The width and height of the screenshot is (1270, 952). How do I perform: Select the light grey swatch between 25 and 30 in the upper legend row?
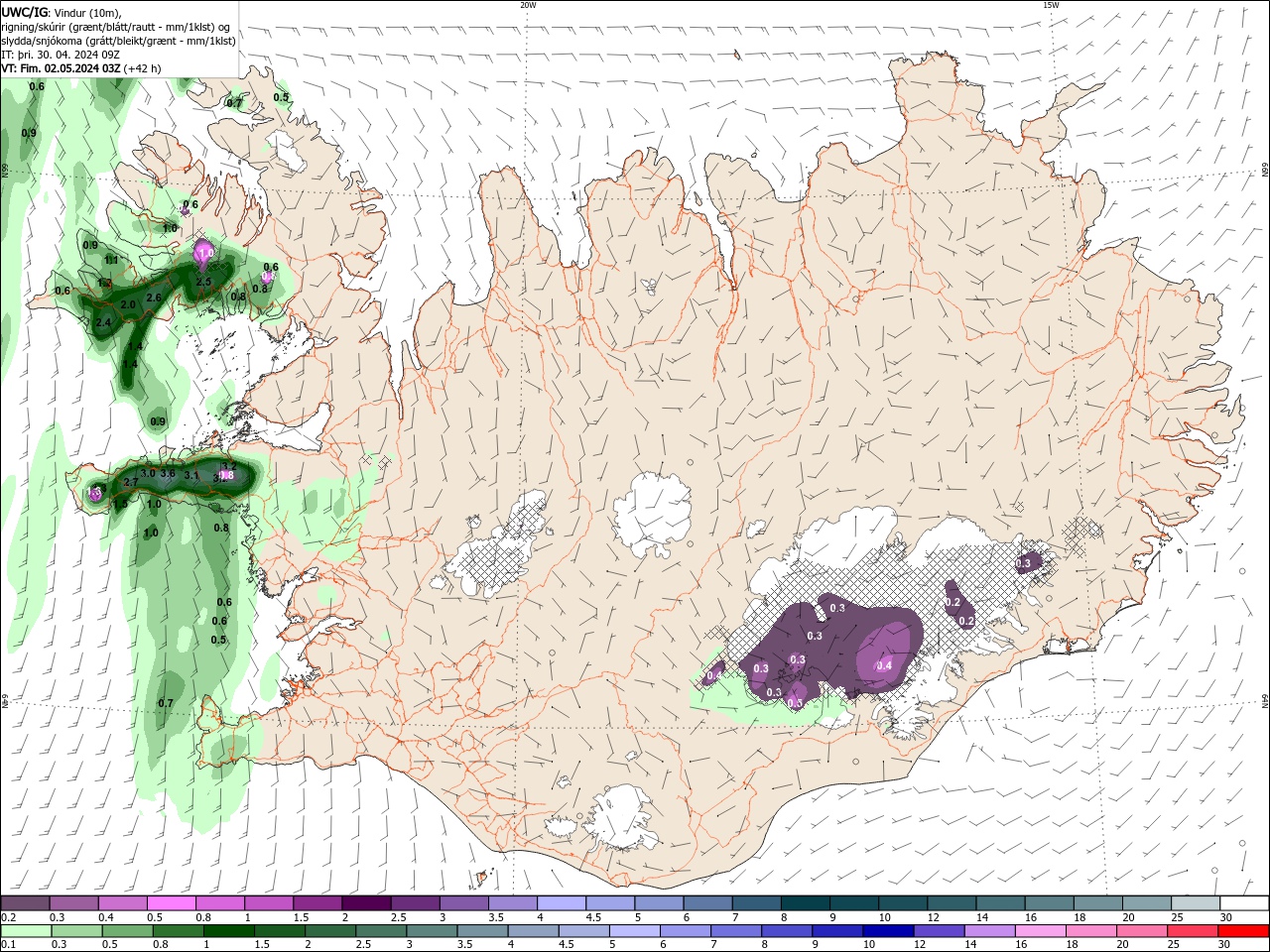1196,903
